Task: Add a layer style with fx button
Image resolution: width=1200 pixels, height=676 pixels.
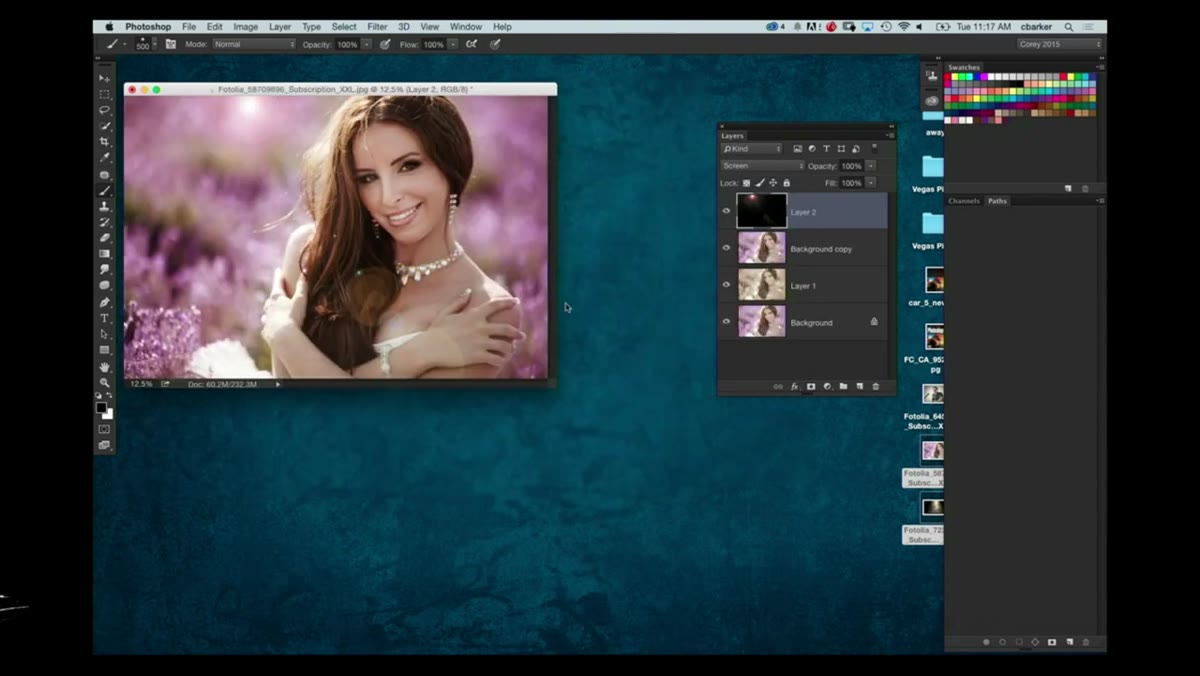Action: [x=795, y=386]
